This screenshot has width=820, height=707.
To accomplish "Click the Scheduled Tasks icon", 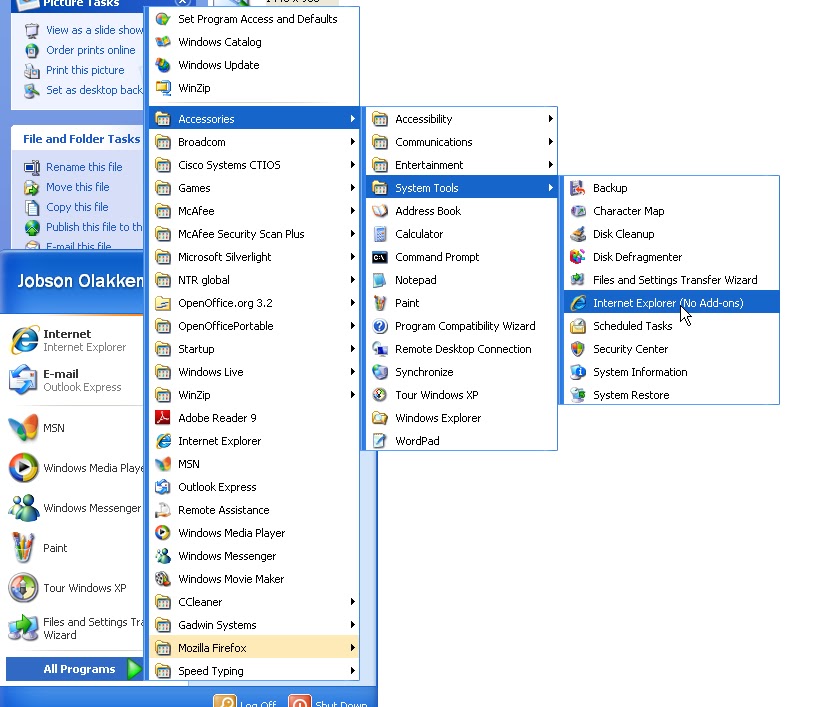I will [577, 326].
